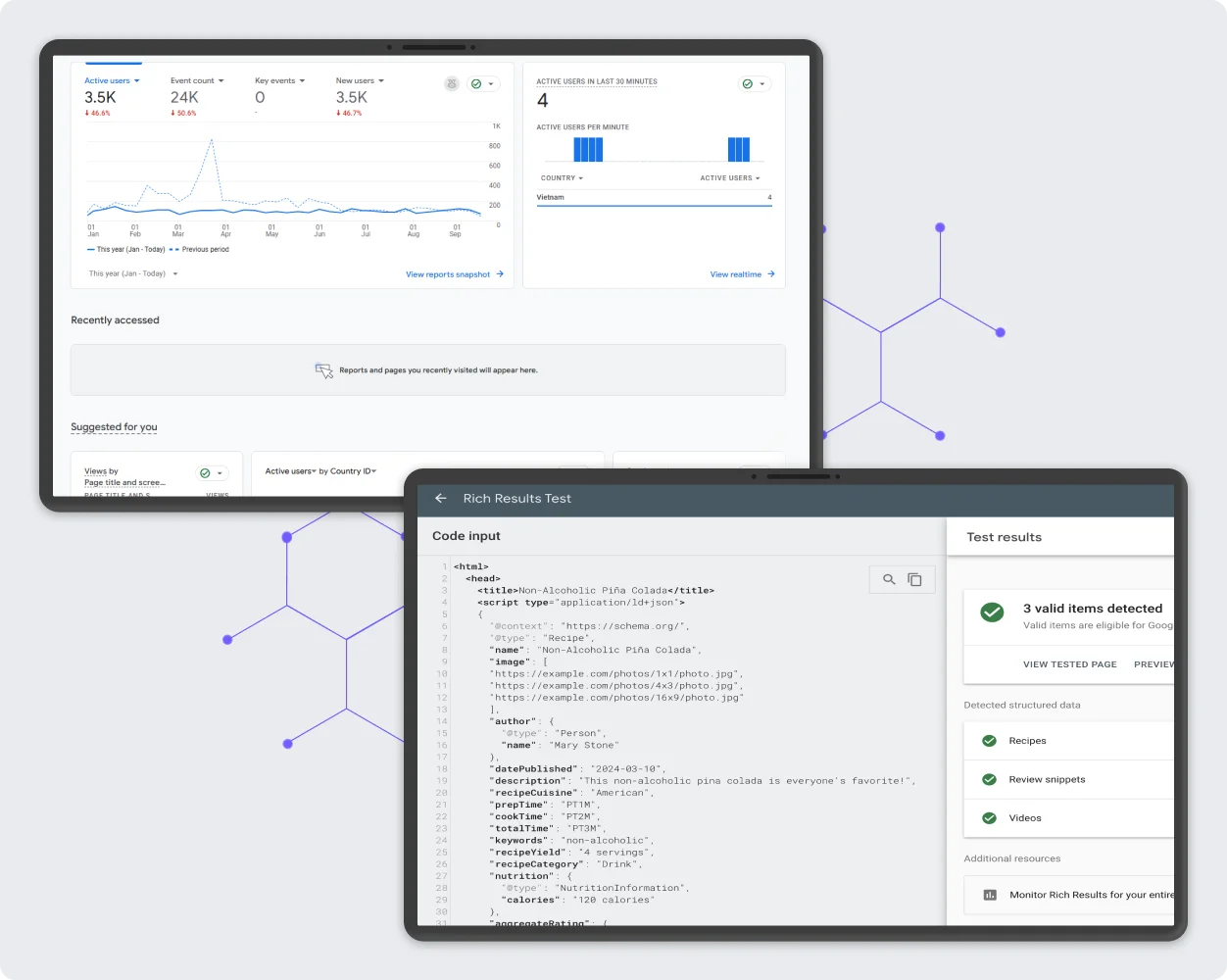This screenshot has width=1227, height=980.
Task: Click the 3.5K Active users value
Action: tap(100, 97)
